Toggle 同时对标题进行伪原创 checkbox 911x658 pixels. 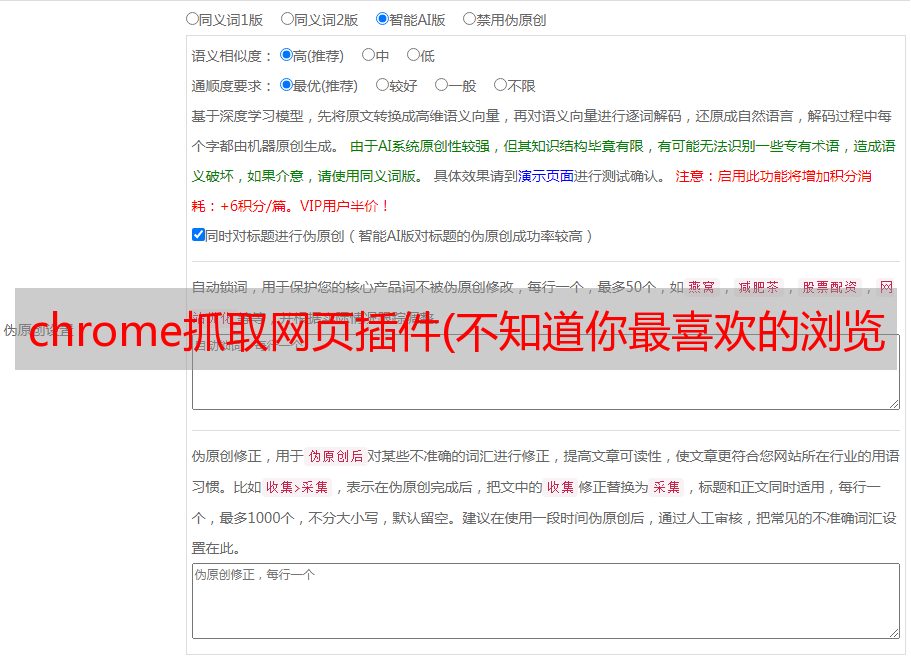(198, 235)
